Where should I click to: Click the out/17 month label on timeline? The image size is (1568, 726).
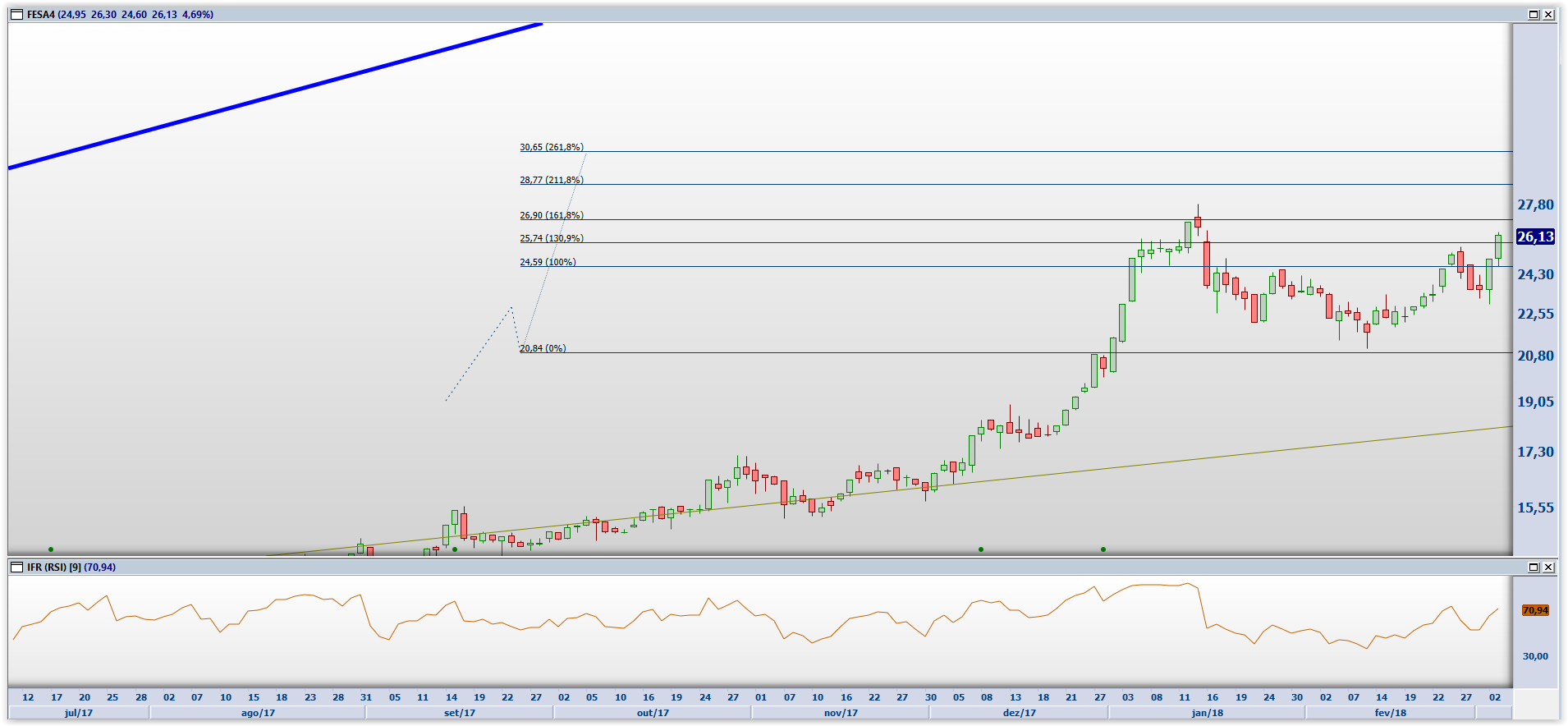(653, 713)
